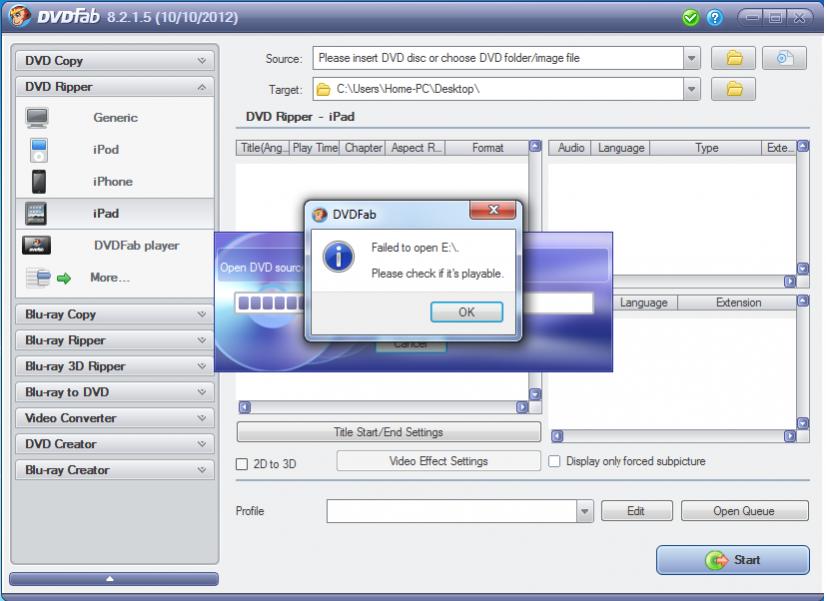Viewport: 826px width, 601px height.
Task: Click the scroll-up arrow of the audio list
Action: 803,146
